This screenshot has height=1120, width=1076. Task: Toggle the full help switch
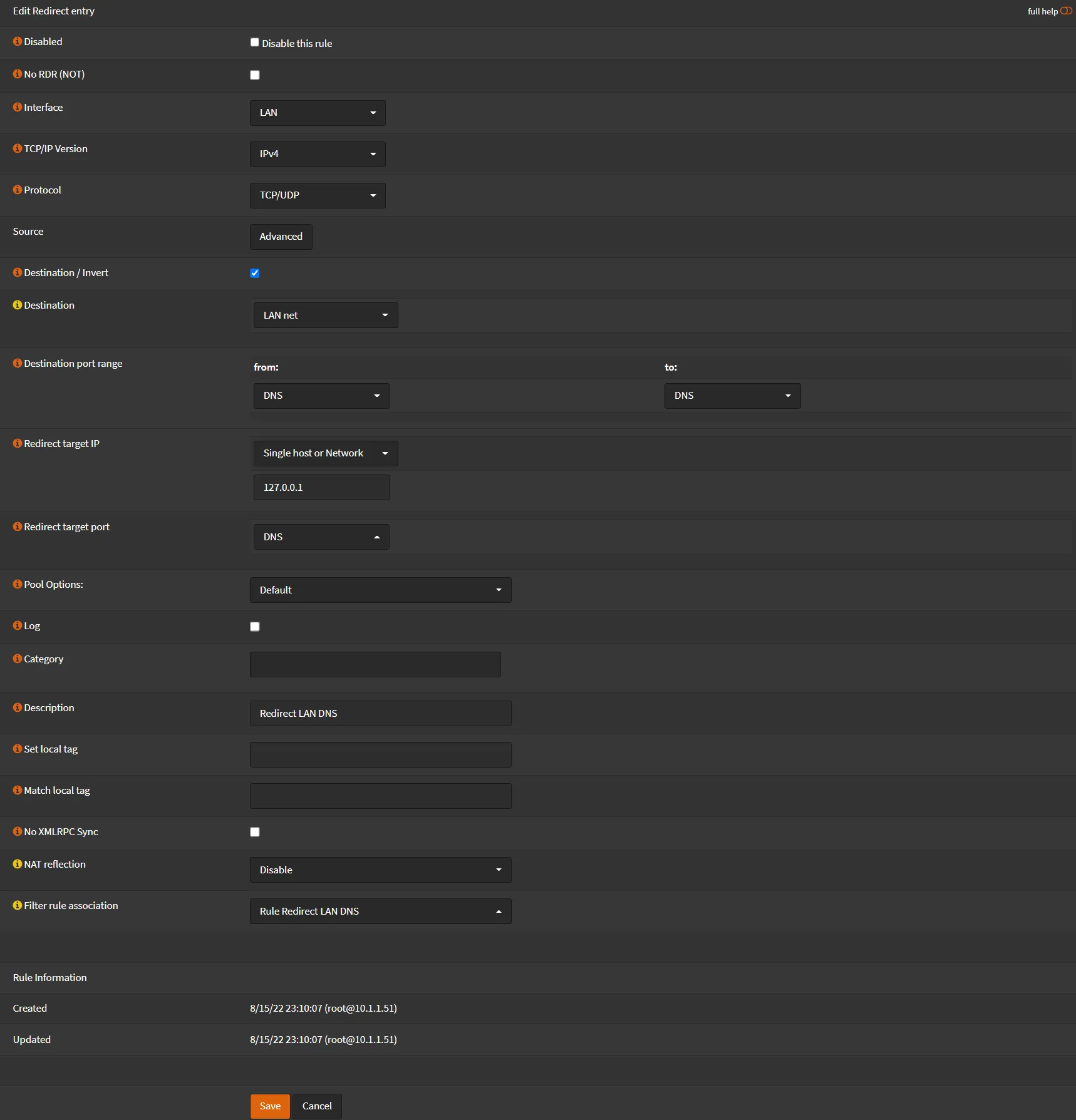[x=1065, y=11]
